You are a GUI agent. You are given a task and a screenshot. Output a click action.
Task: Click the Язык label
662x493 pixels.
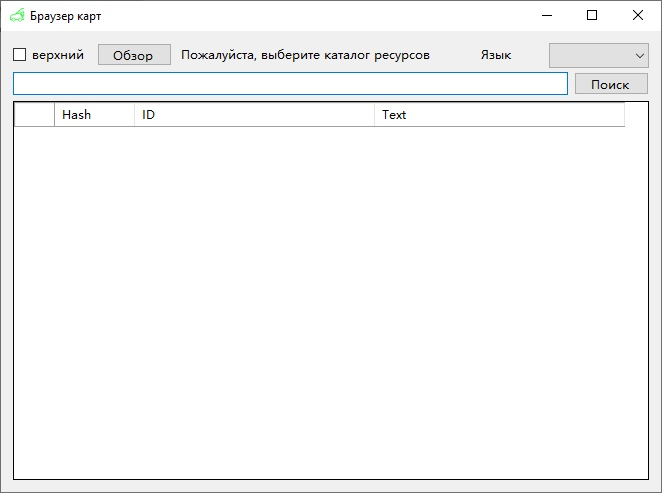[496, 55]
